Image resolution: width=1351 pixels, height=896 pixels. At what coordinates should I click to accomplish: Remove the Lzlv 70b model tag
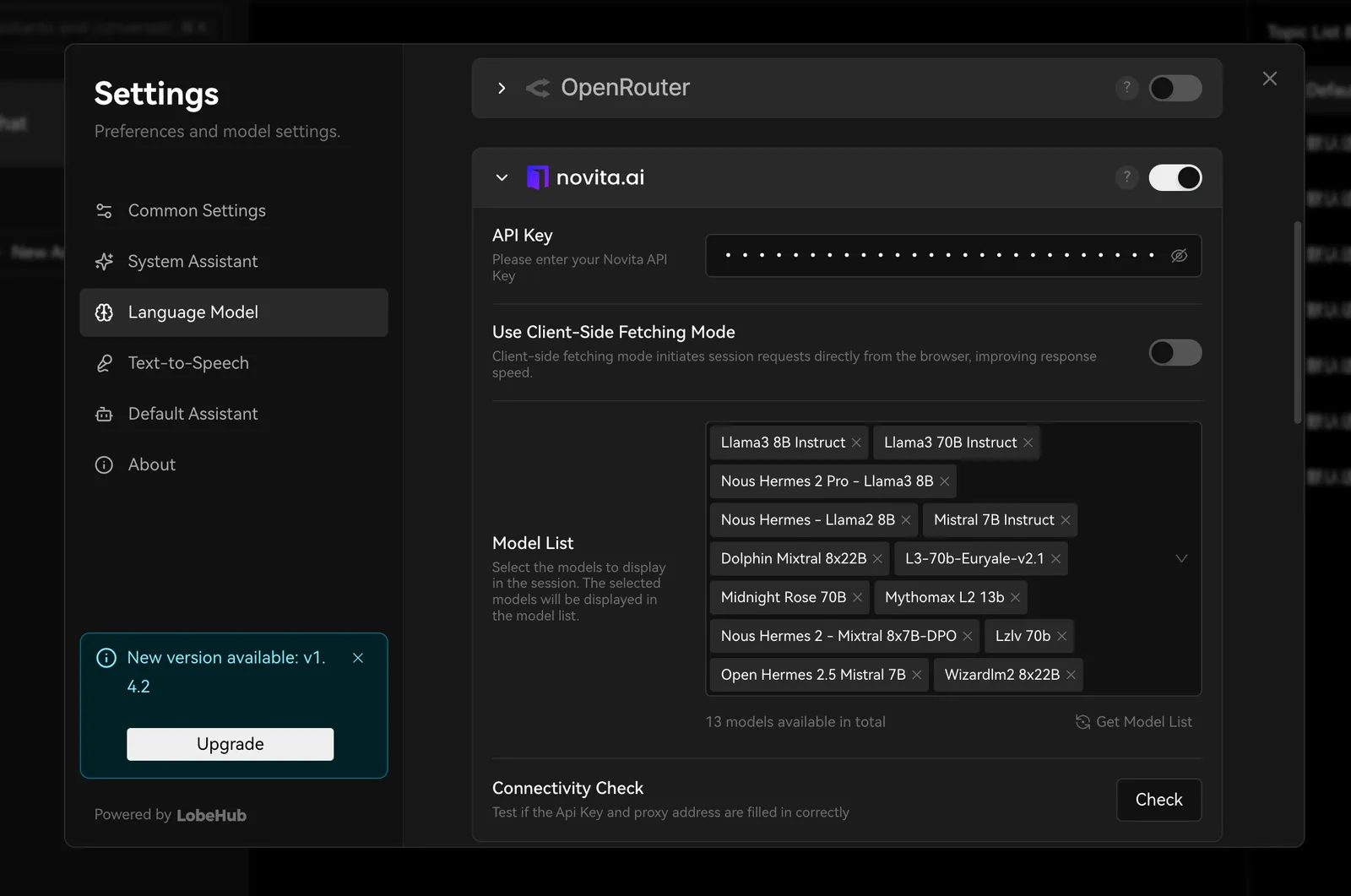[x=1061, y=636]
